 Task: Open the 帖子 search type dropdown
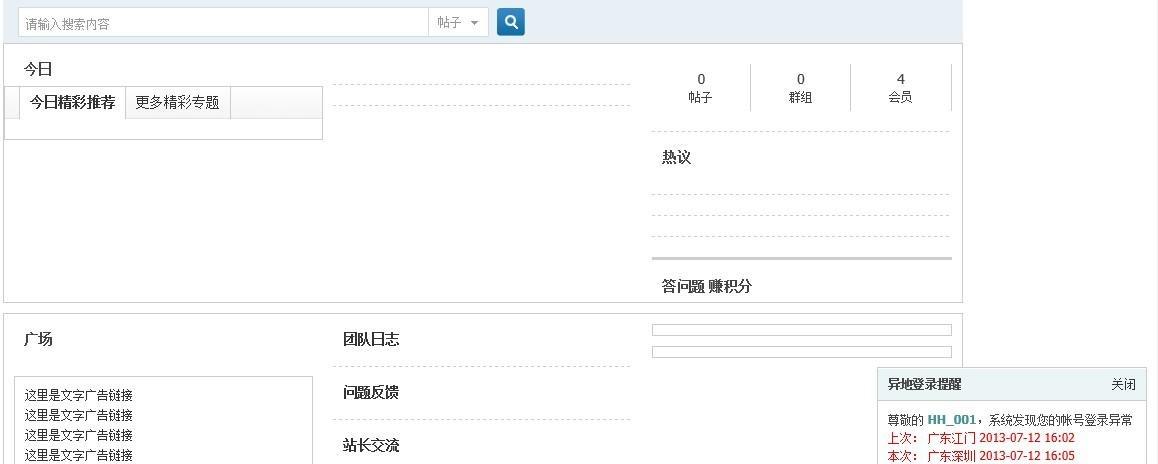pos(458,23)
